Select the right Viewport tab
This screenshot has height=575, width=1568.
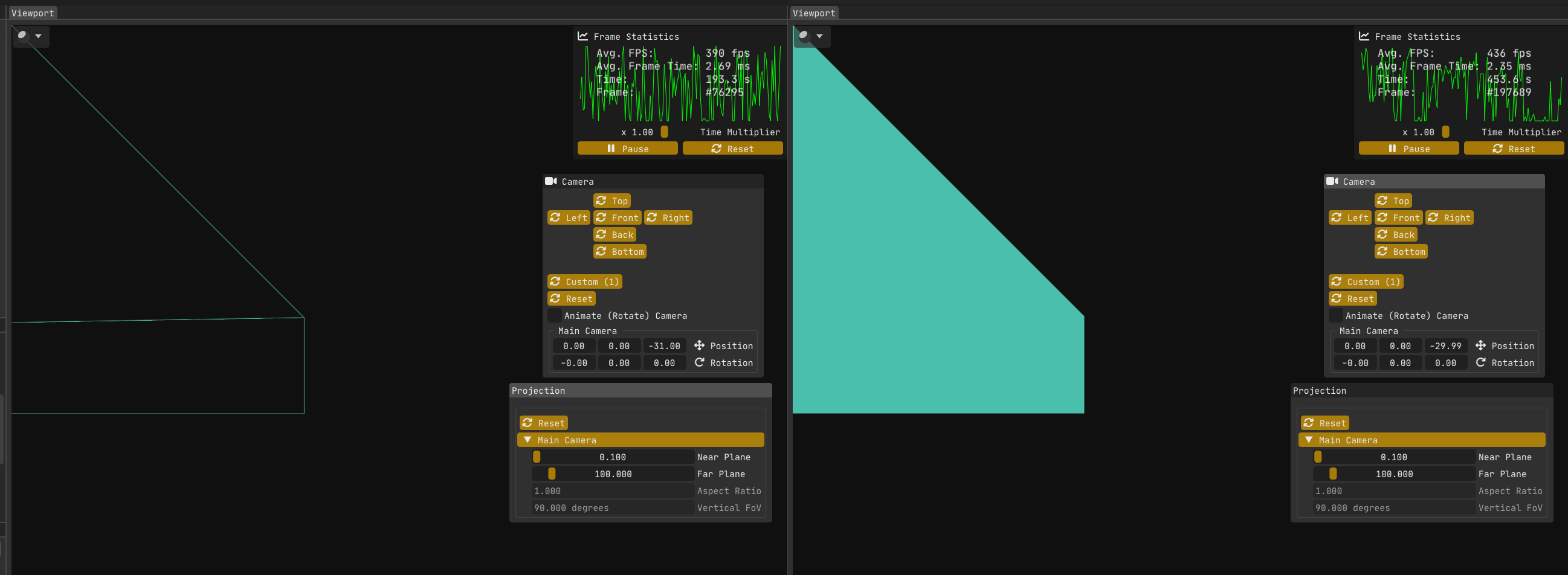click(814, 13)
